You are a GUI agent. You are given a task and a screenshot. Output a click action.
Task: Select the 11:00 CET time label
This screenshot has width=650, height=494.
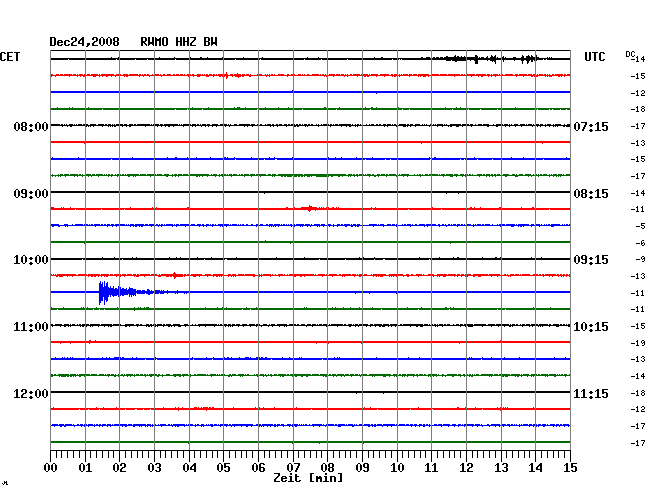pos(31,327)
